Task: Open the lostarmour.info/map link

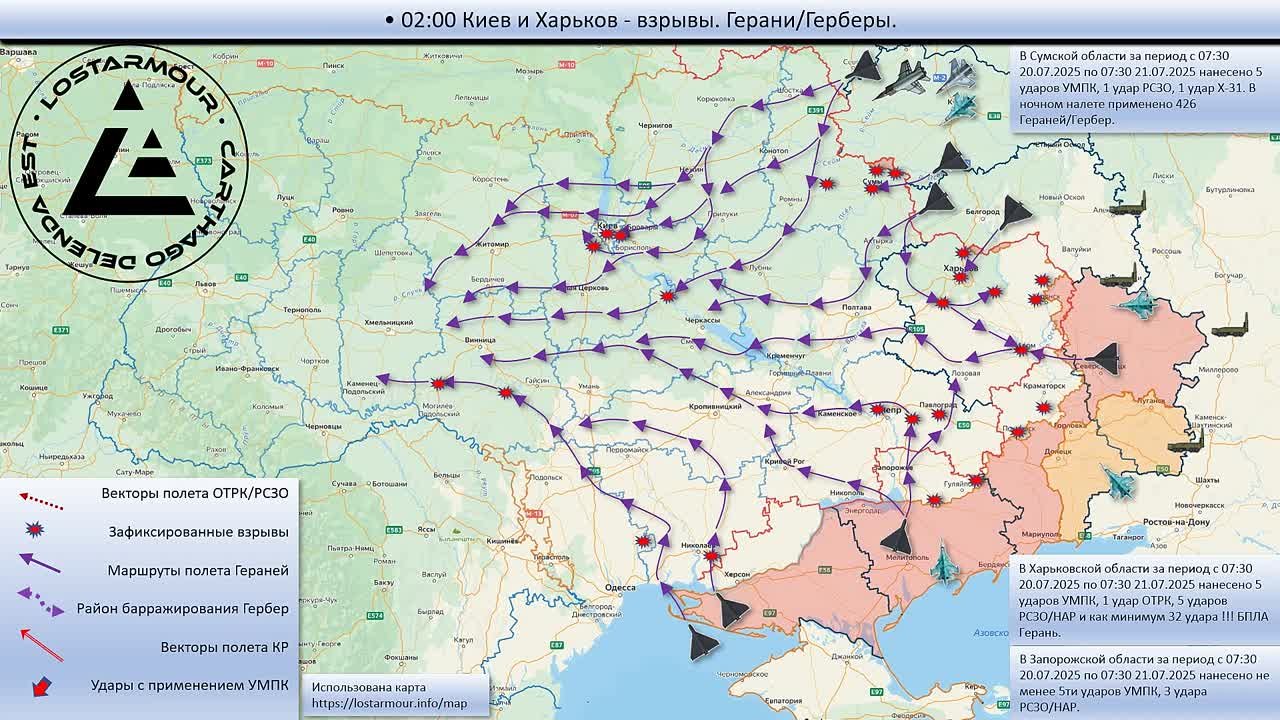Action: click(389, 704)
